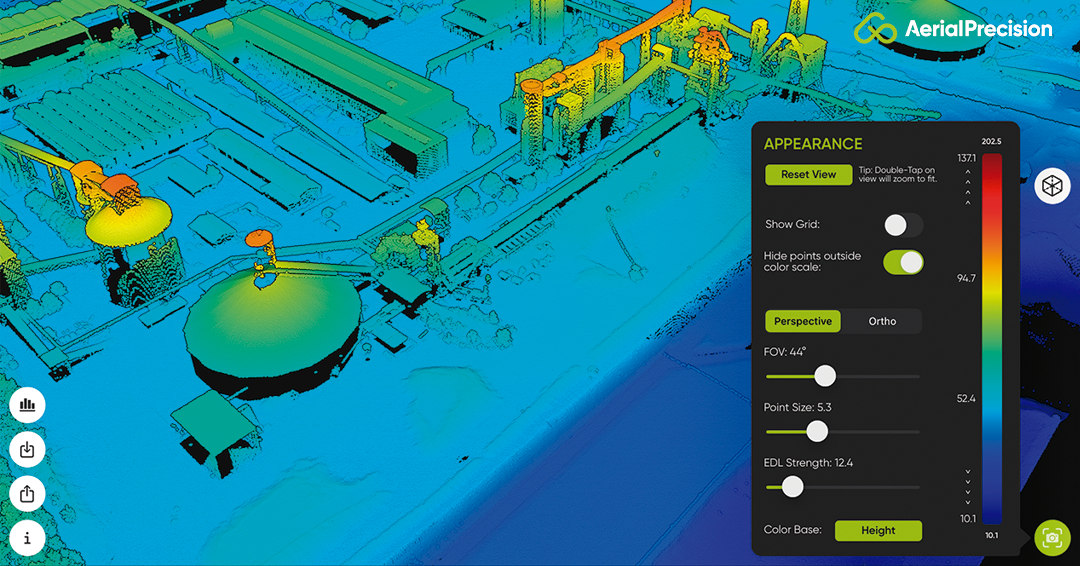Click the download icon button

(x=28, y=450)
